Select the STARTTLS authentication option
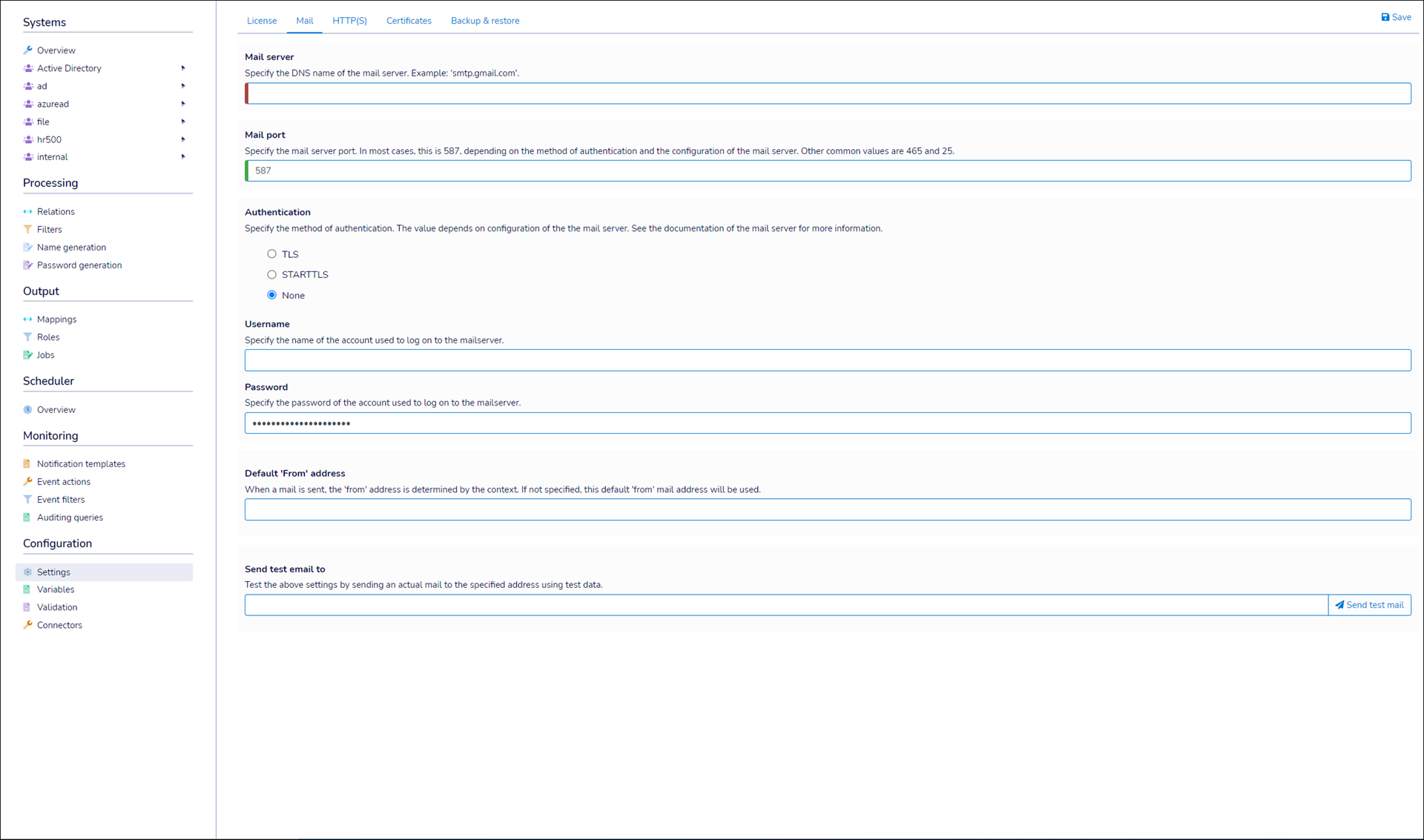This screenshot has width=1424, height=840. pyautogui.click(x=272, y=274)
